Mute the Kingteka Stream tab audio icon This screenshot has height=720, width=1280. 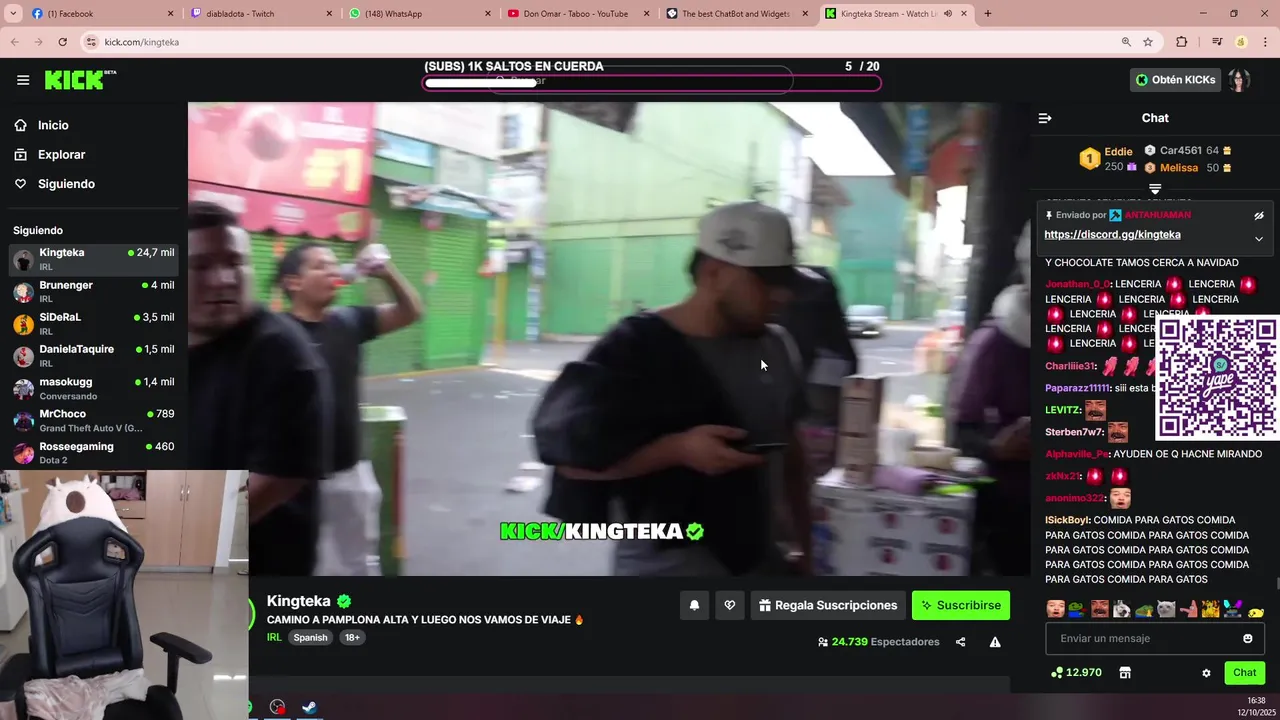pos(947,14)
